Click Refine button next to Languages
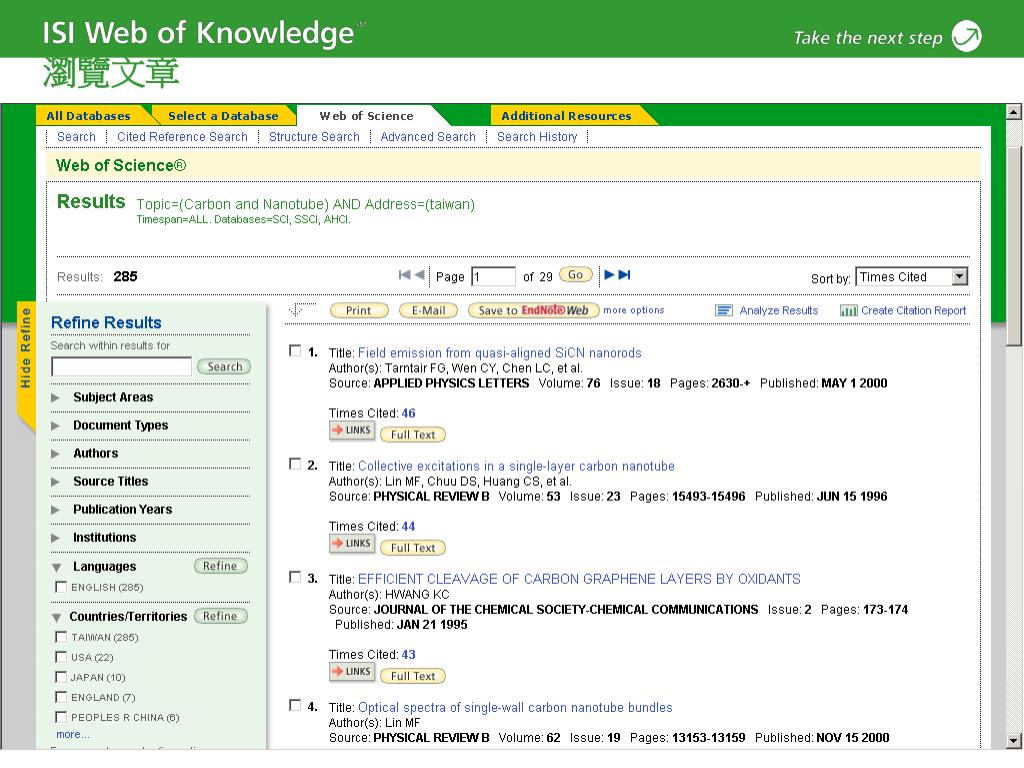The width and height of the screenshot is (1024, 768). click(220, 566)
